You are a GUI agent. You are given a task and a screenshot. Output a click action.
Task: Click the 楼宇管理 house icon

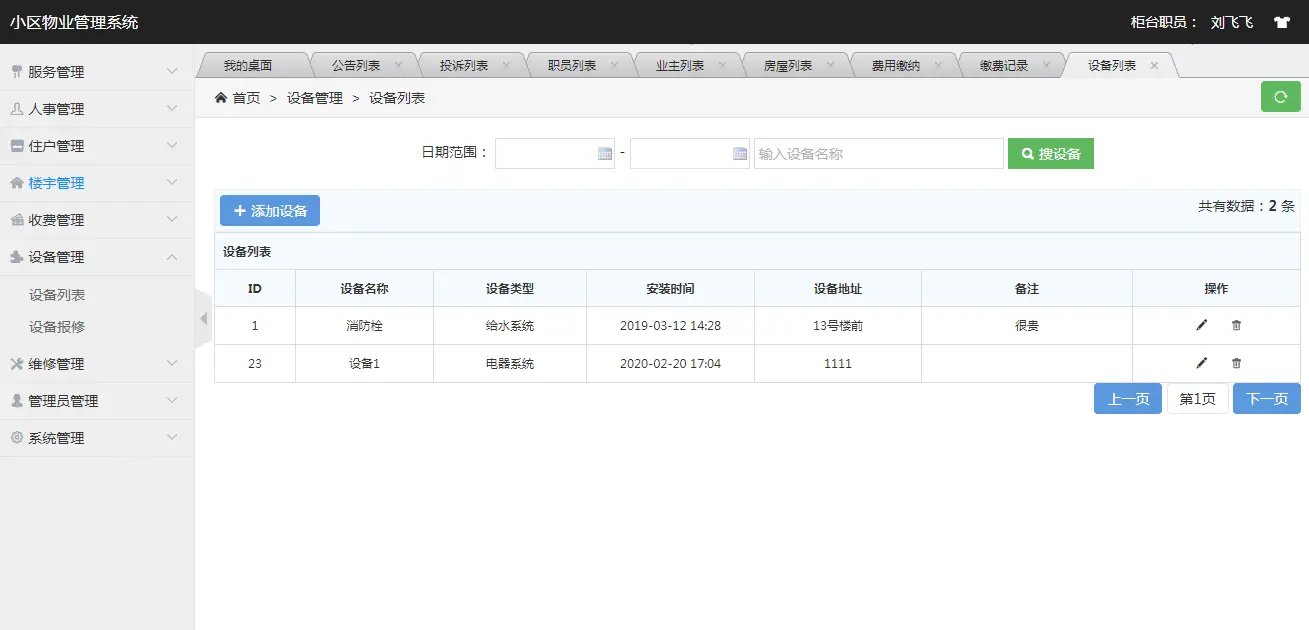(x=16, y=183)
